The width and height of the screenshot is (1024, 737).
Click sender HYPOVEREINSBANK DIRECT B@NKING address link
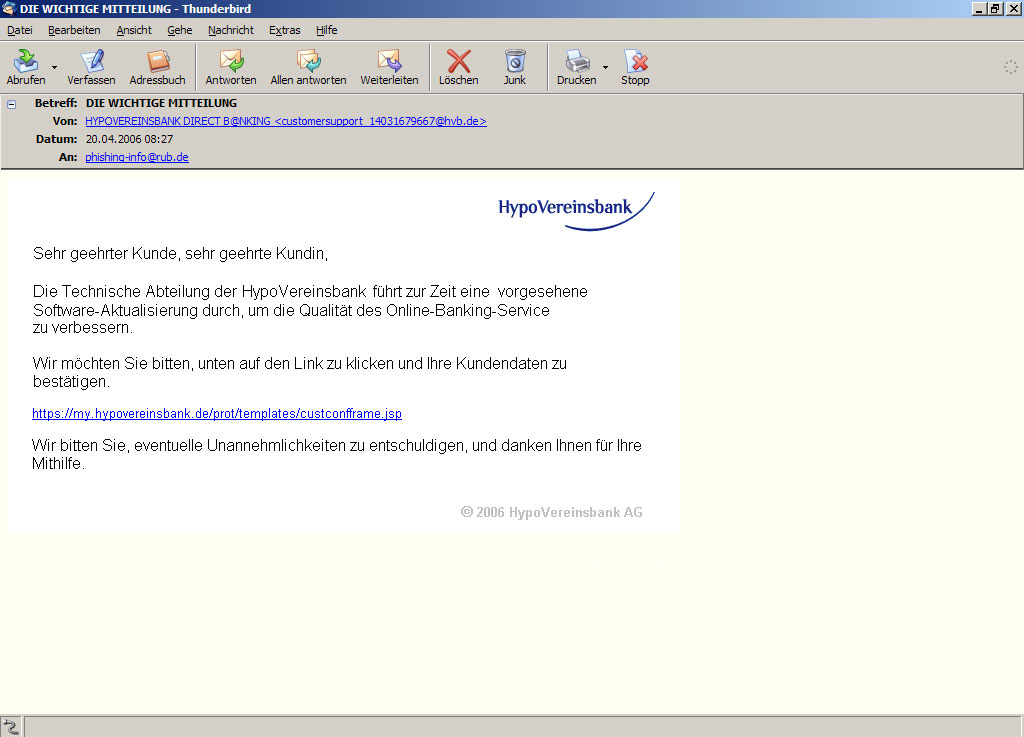point(286,121)
